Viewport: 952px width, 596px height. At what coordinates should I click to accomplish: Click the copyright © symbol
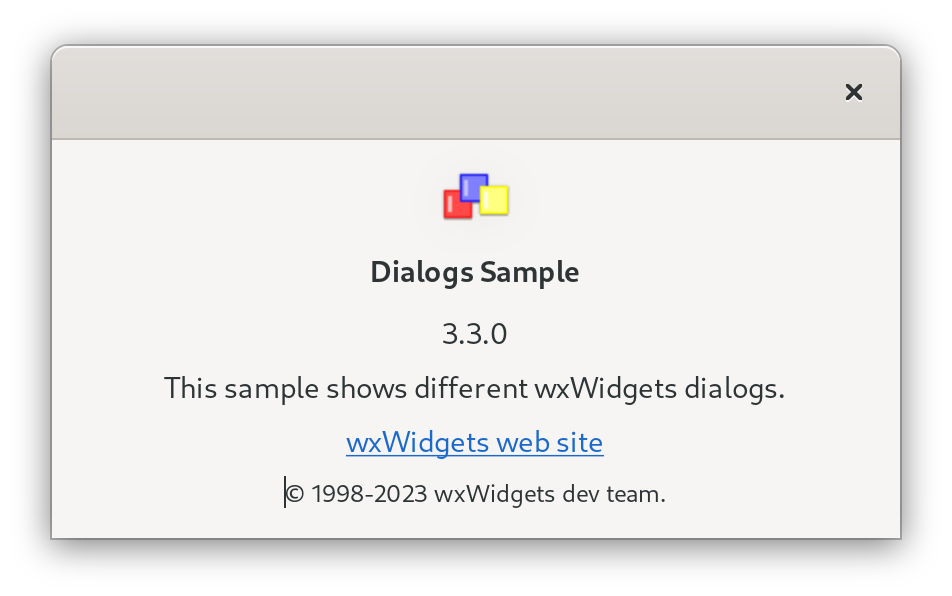(x=295, y=493)
